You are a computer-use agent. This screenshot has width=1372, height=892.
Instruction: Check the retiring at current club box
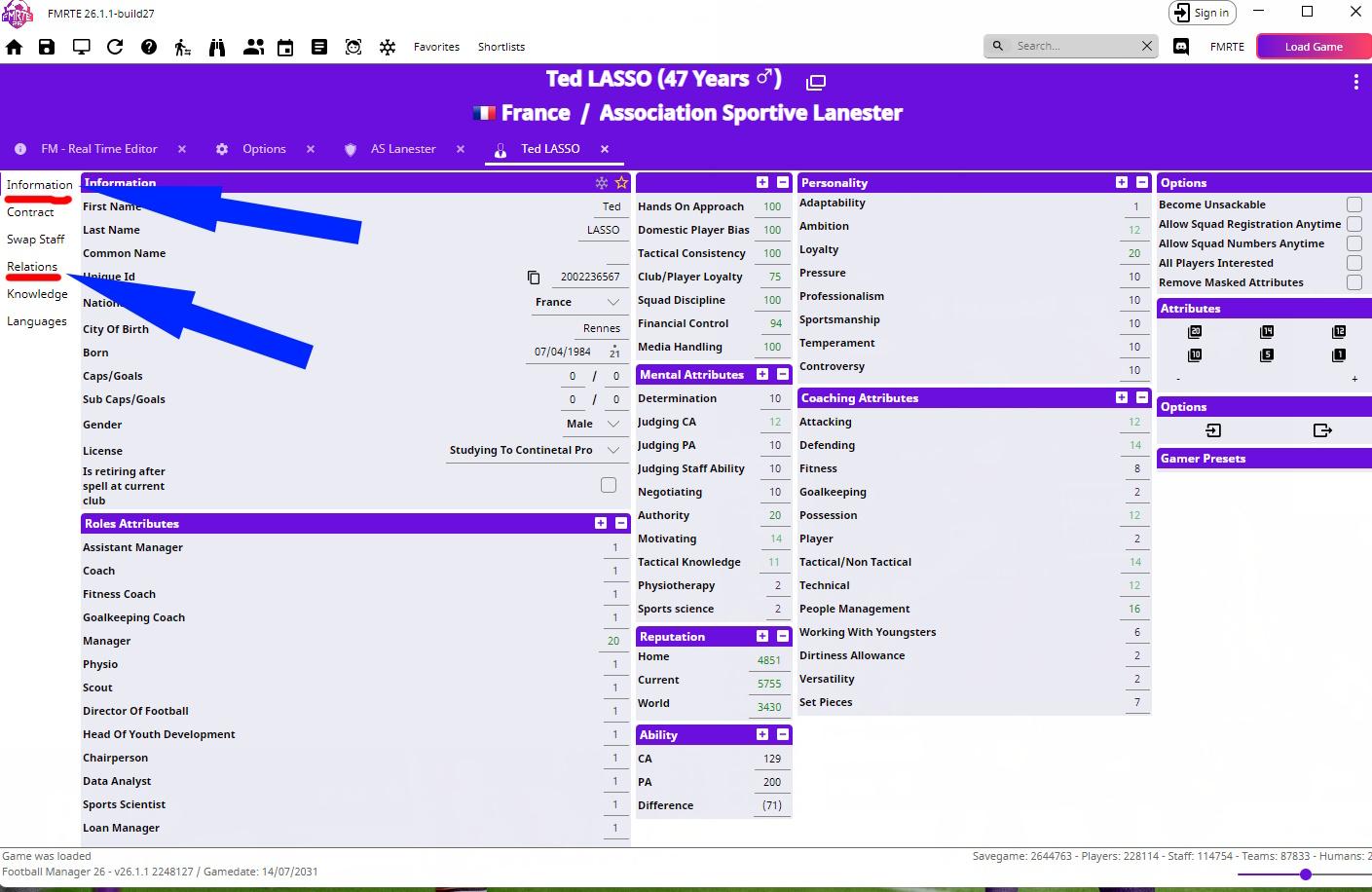609,485
